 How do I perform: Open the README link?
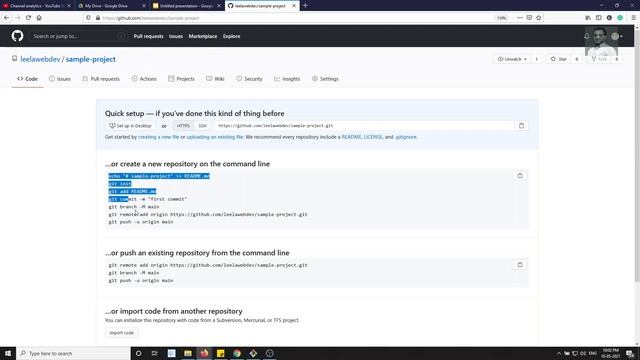click(351, 137)
